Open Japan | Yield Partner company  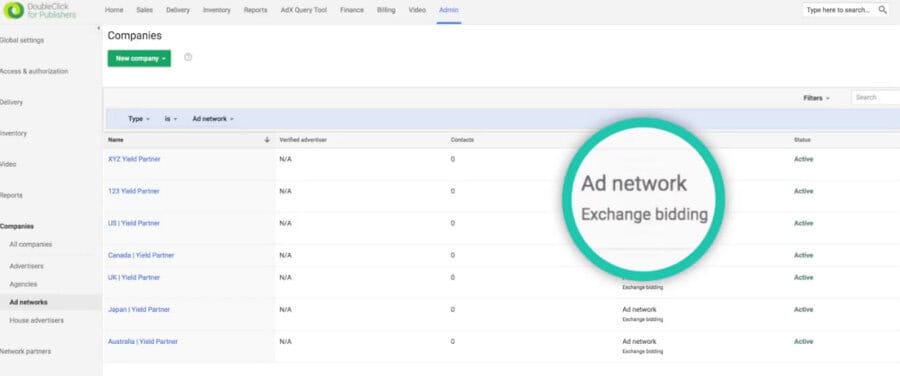[x=139, y=309]
